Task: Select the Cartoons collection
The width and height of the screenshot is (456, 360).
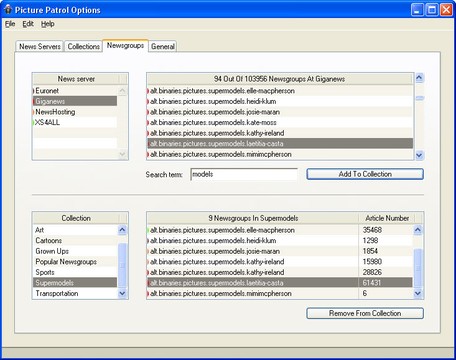Action: (75, 240)
